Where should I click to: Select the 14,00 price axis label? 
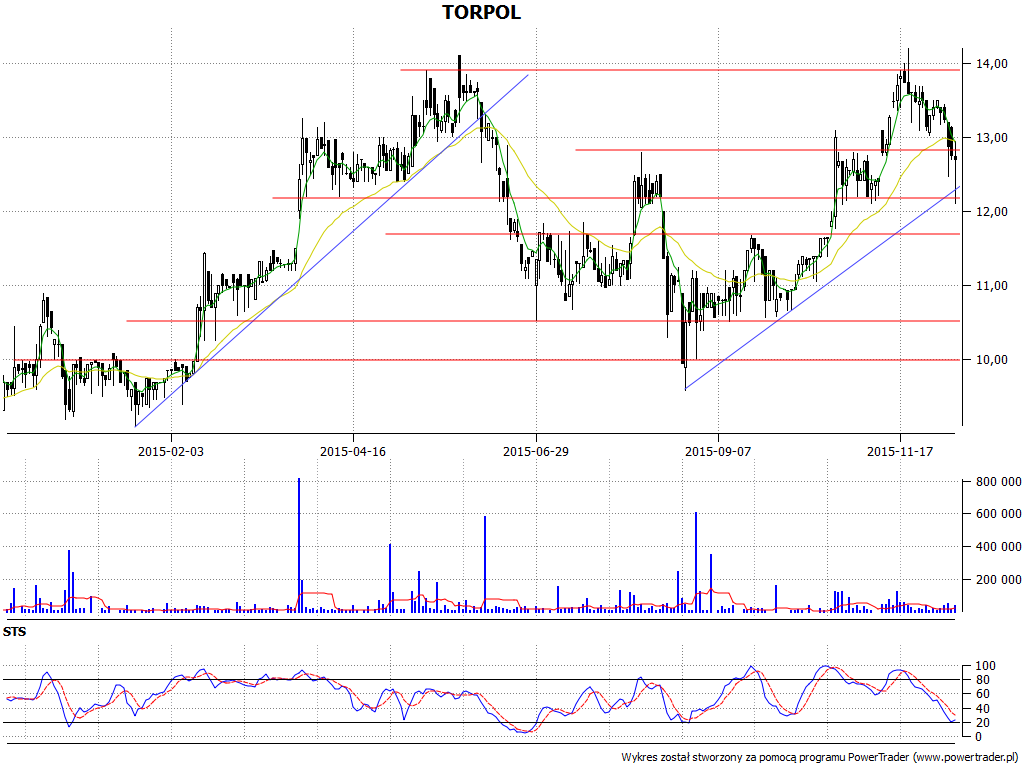tap(991, 63)
